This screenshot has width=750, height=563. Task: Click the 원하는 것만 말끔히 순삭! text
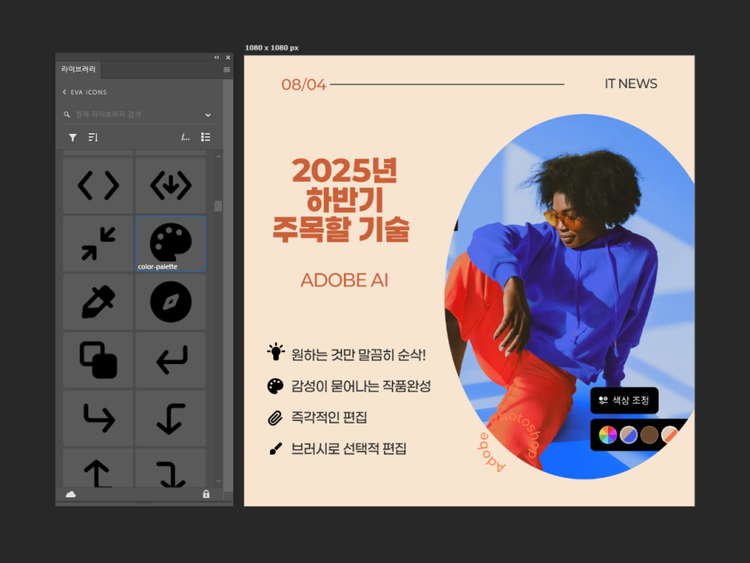(358, 355)
